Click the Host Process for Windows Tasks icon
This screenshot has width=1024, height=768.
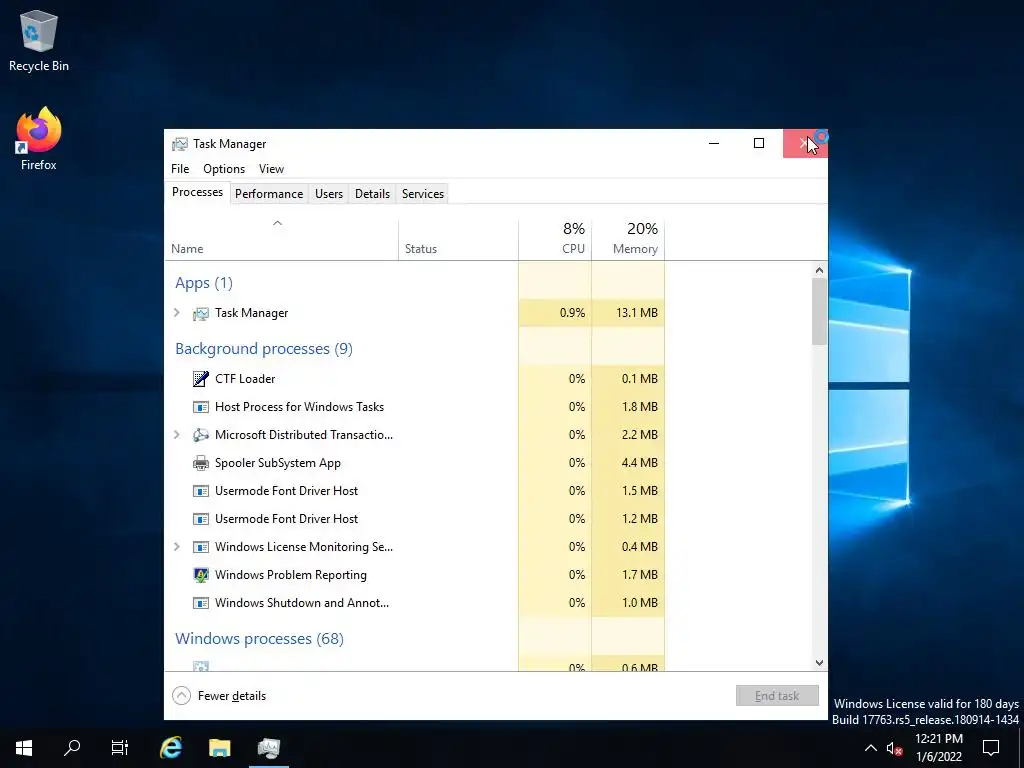(x=200, y=407)
